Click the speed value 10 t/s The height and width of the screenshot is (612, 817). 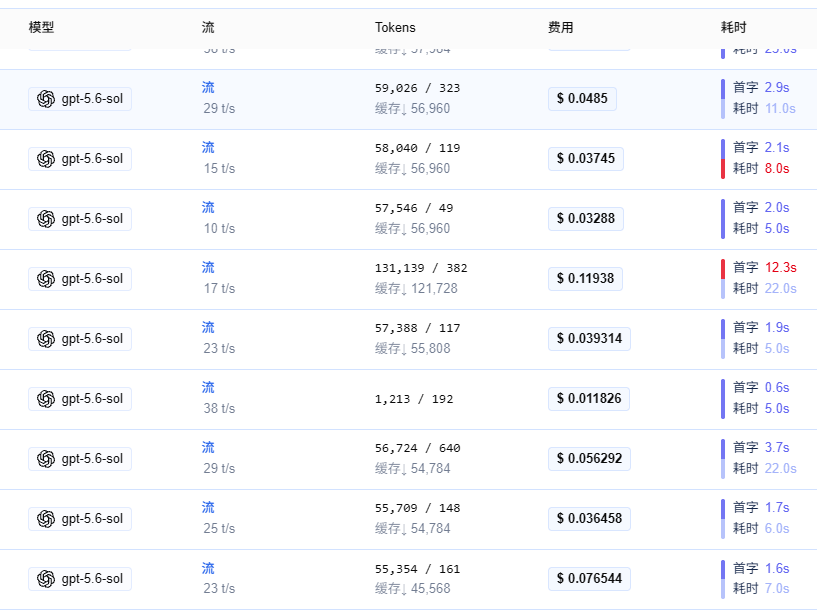[x=219, y=229]
